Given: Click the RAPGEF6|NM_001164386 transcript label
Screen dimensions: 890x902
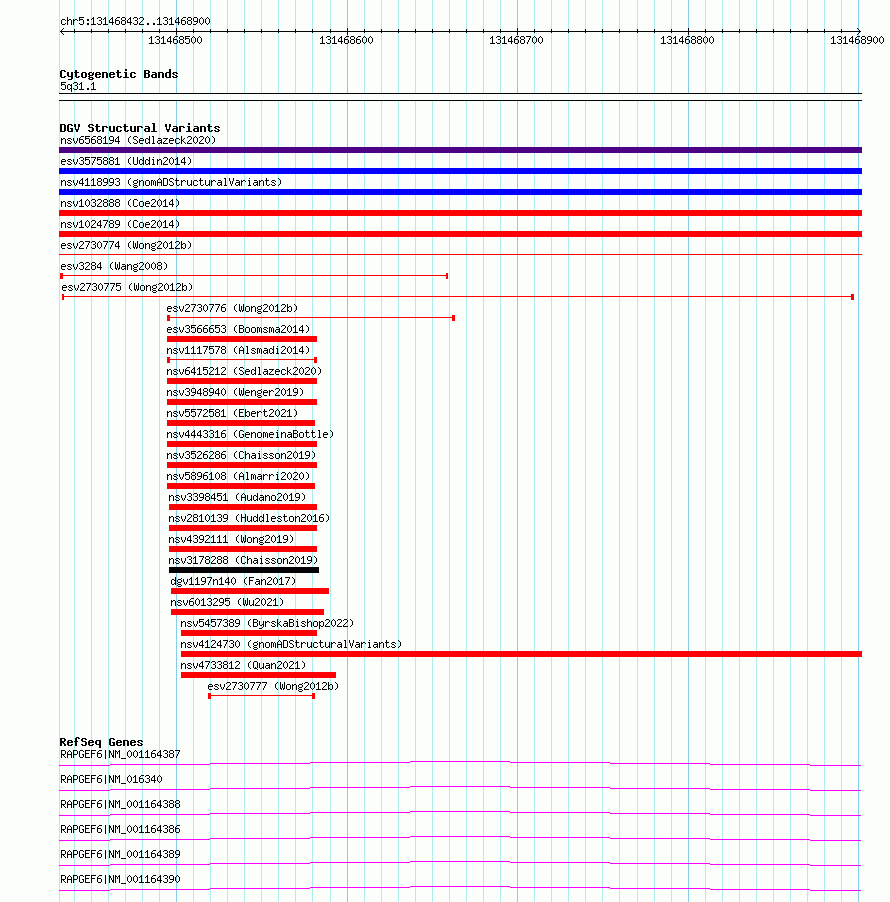Looking at the screenshot, I should click(x=120, y=830).
